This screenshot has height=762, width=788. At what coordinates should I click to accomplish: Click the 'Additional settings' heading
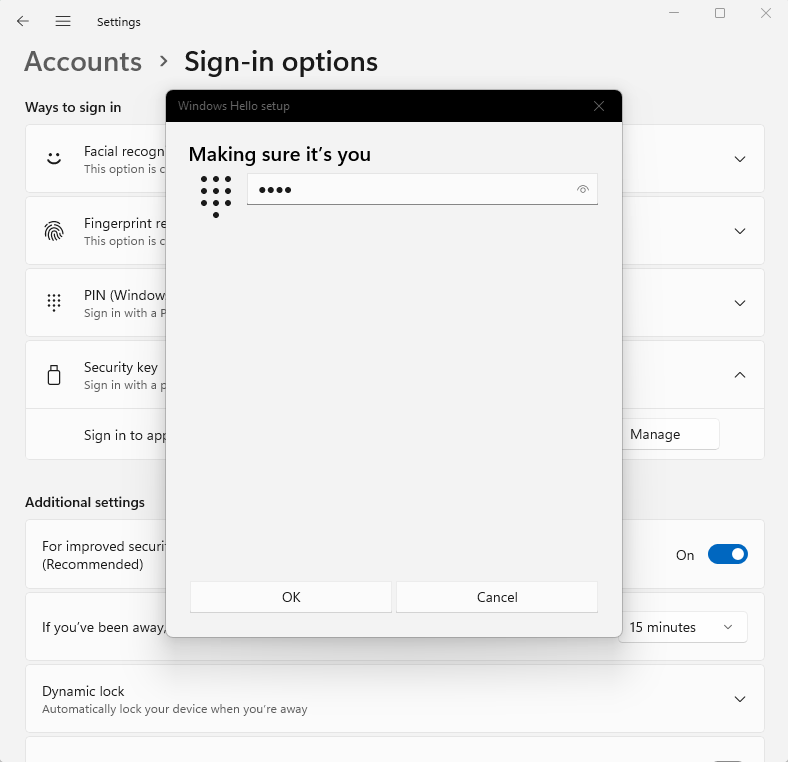(85, 503)
